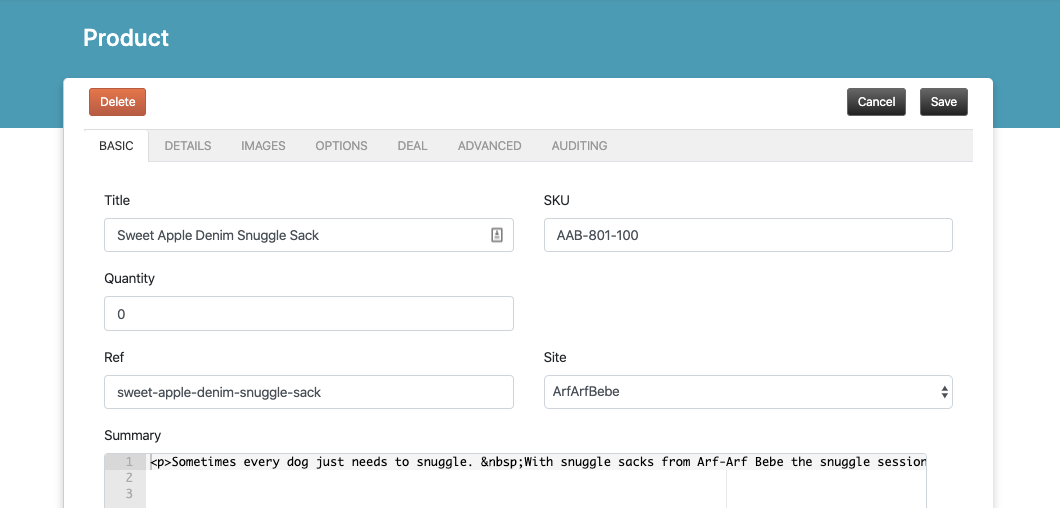Click line number 2 in editor gutter
Image resolution: width=1060 pixels, height=508 pixels.
click(x=128, y=478)
